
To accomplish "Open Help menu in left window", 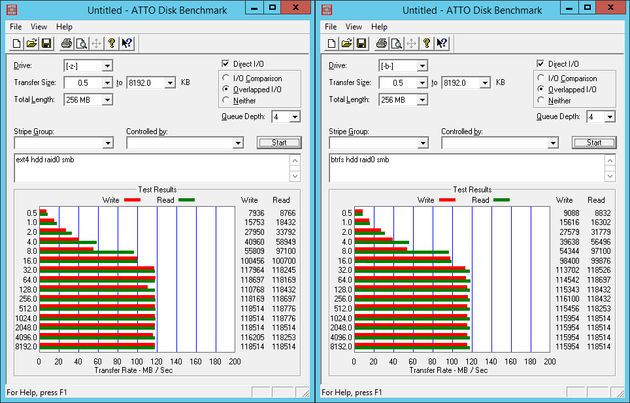I will point(64,27).
